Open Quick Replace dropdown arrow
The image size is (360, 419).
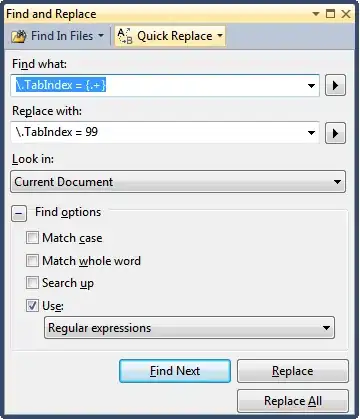click(220, 35)
